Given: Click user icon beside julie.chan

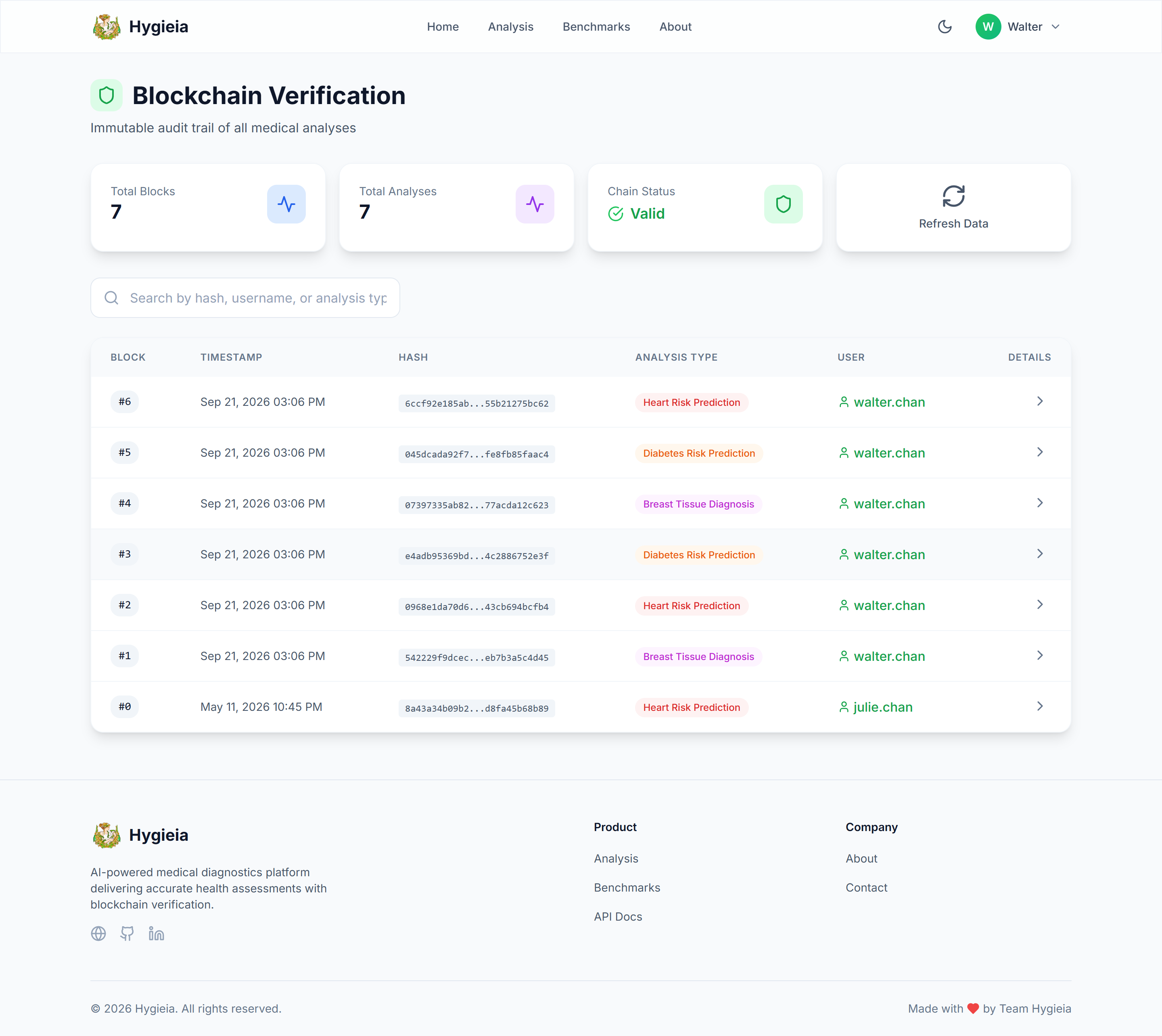Looking at the screenshot, I should 844,707.
